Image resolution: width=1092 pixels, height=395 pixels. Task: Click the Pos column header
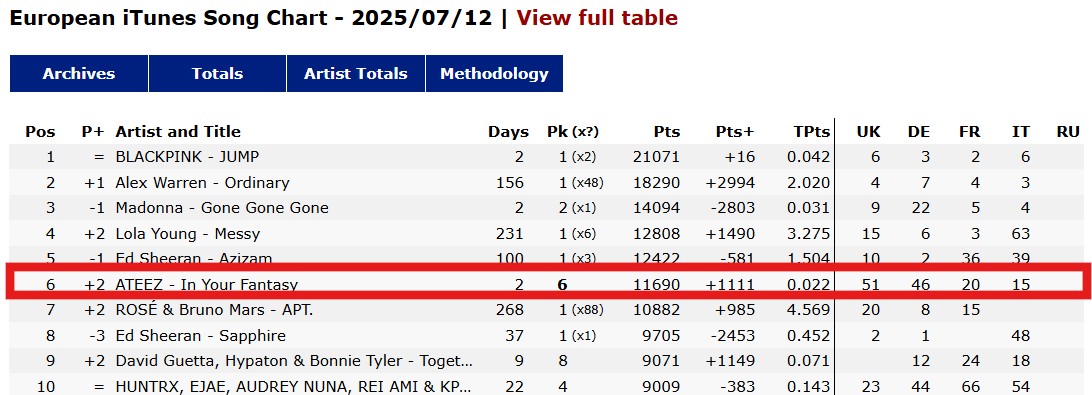point(40,132)
